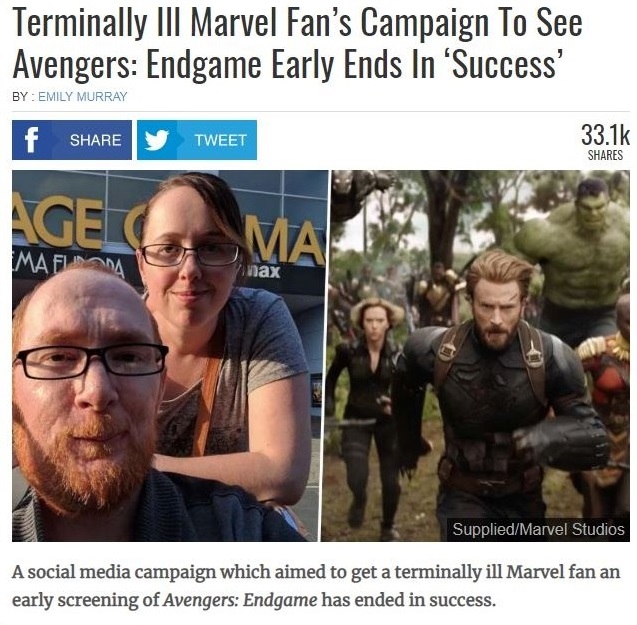Click the "BY :" byline label
Image resolution: width=637 pixels, height=625 pixels.
click(24, 97)
